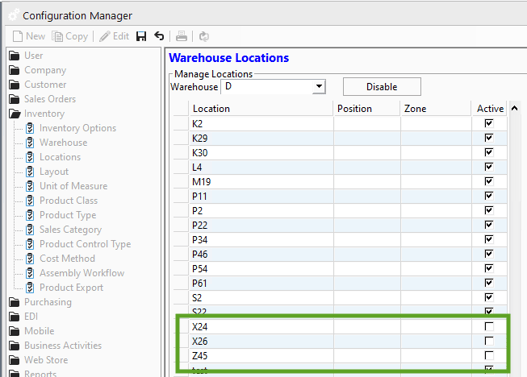
Task: Check Active for location Z45
Action: (x=489, y=355)
